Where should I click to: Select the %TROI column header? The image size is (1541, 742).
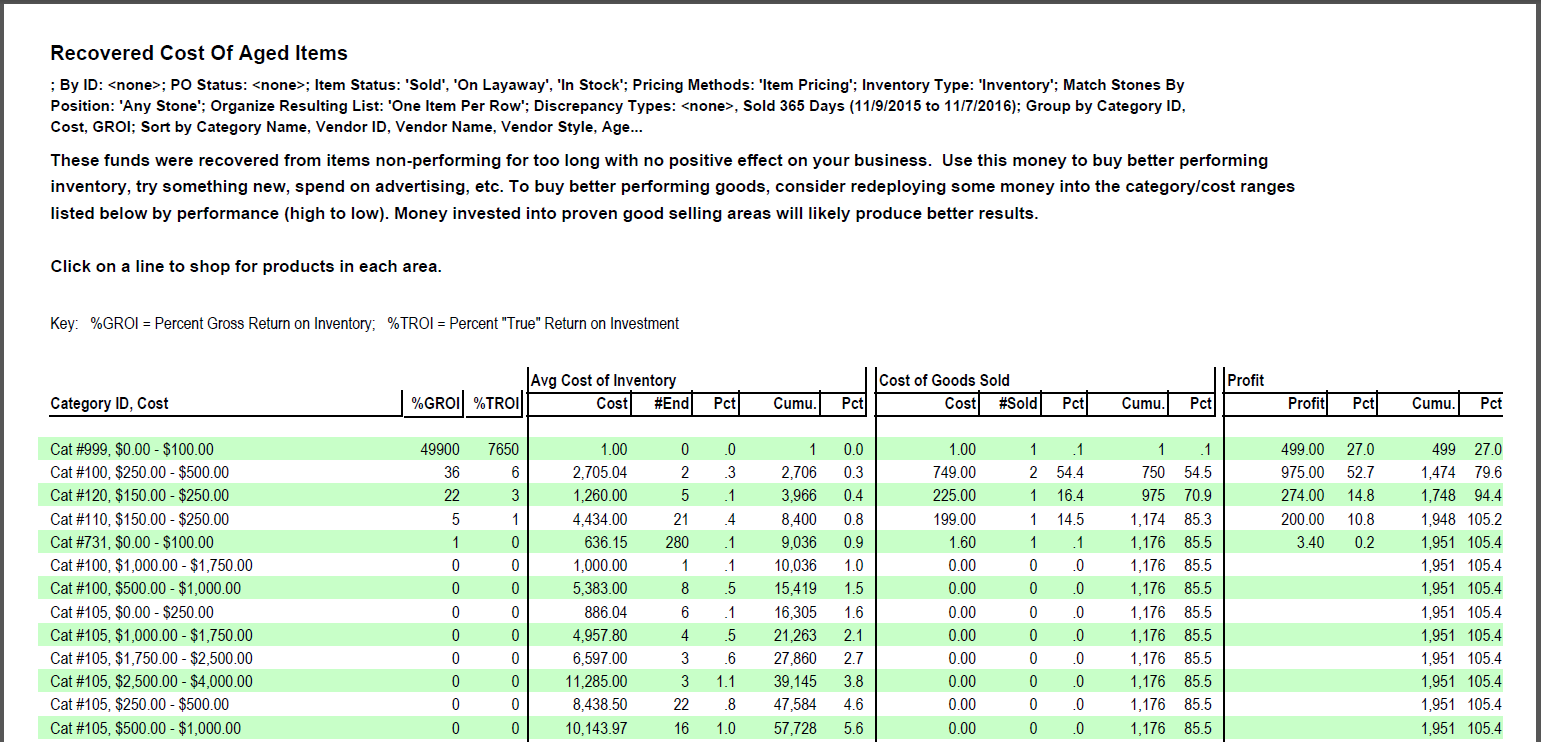[x=496, y=404]
